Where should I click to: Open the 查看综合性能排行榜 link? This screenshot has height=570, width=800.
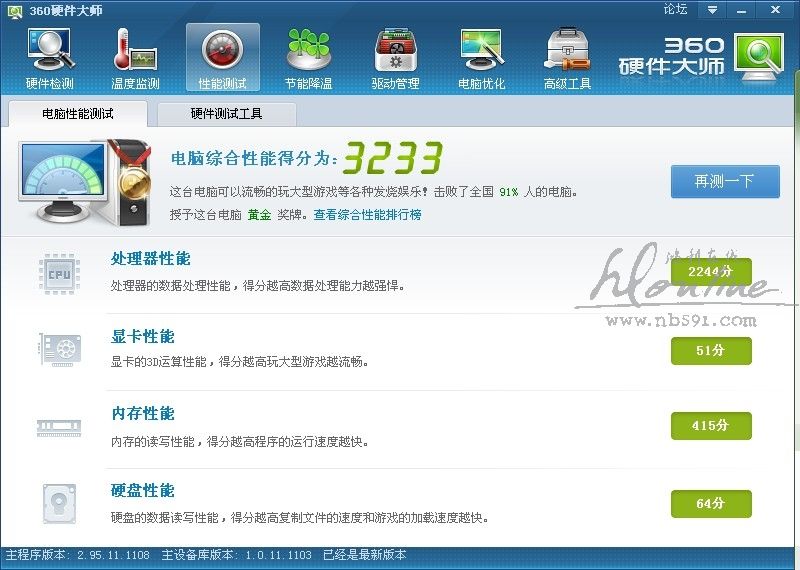coord(367,215)
